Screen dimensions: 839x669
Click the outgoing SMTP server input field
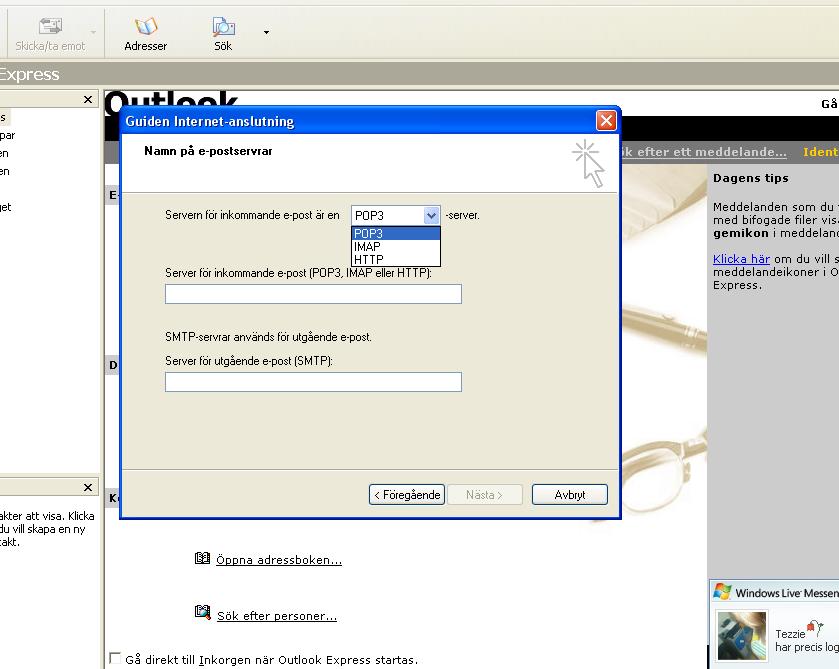coord(314,382)
